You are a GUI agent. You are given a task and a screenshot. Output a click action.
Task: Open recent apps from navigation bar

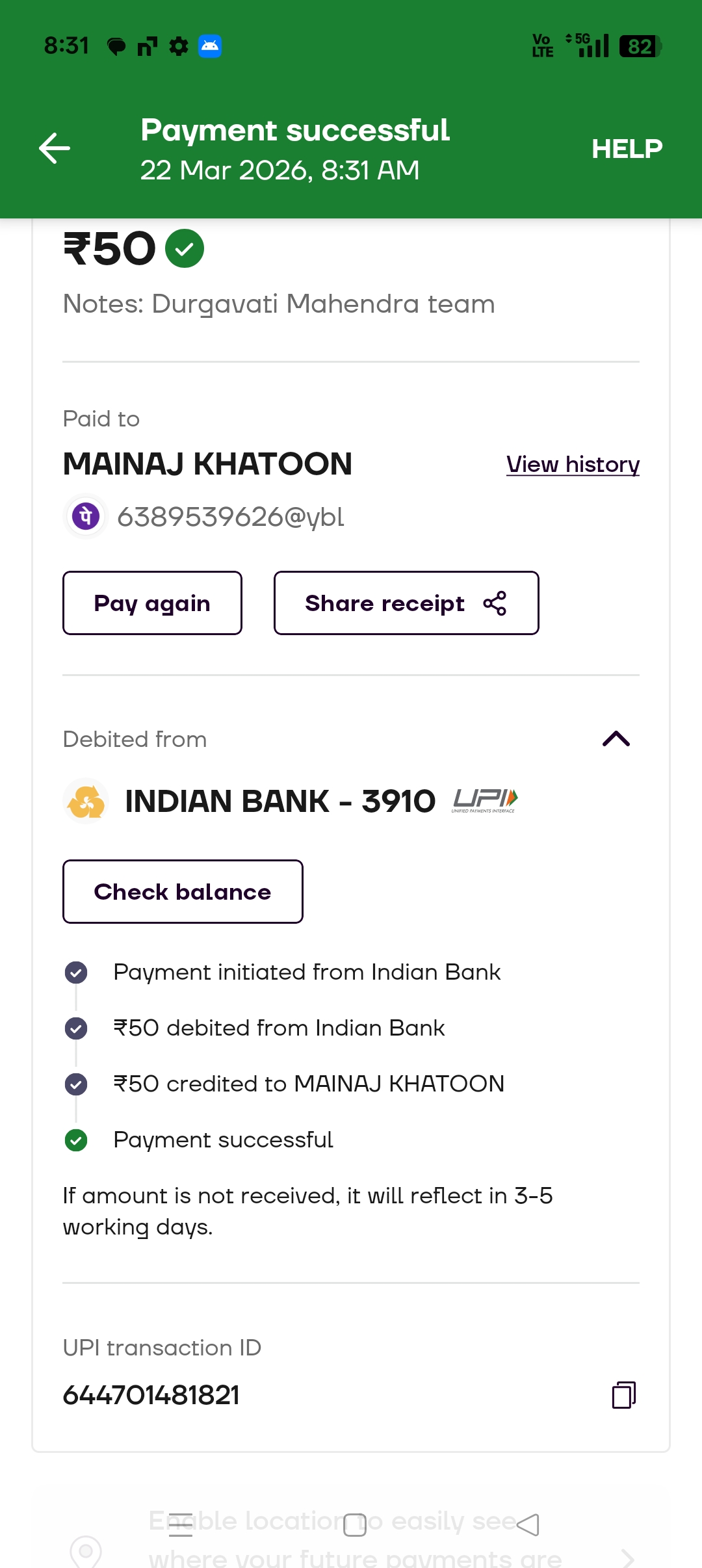click(181, 1524)
